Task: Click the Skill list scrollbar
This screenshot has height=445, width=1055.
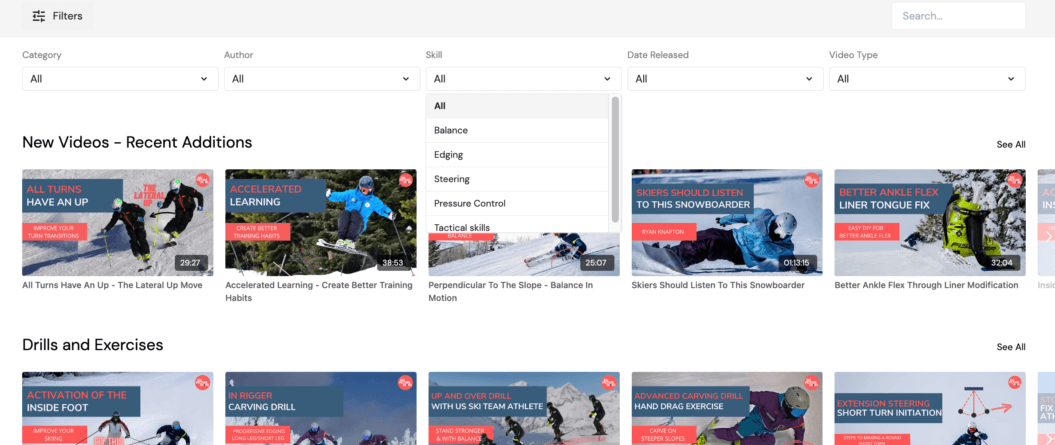Action: point(615,158)
